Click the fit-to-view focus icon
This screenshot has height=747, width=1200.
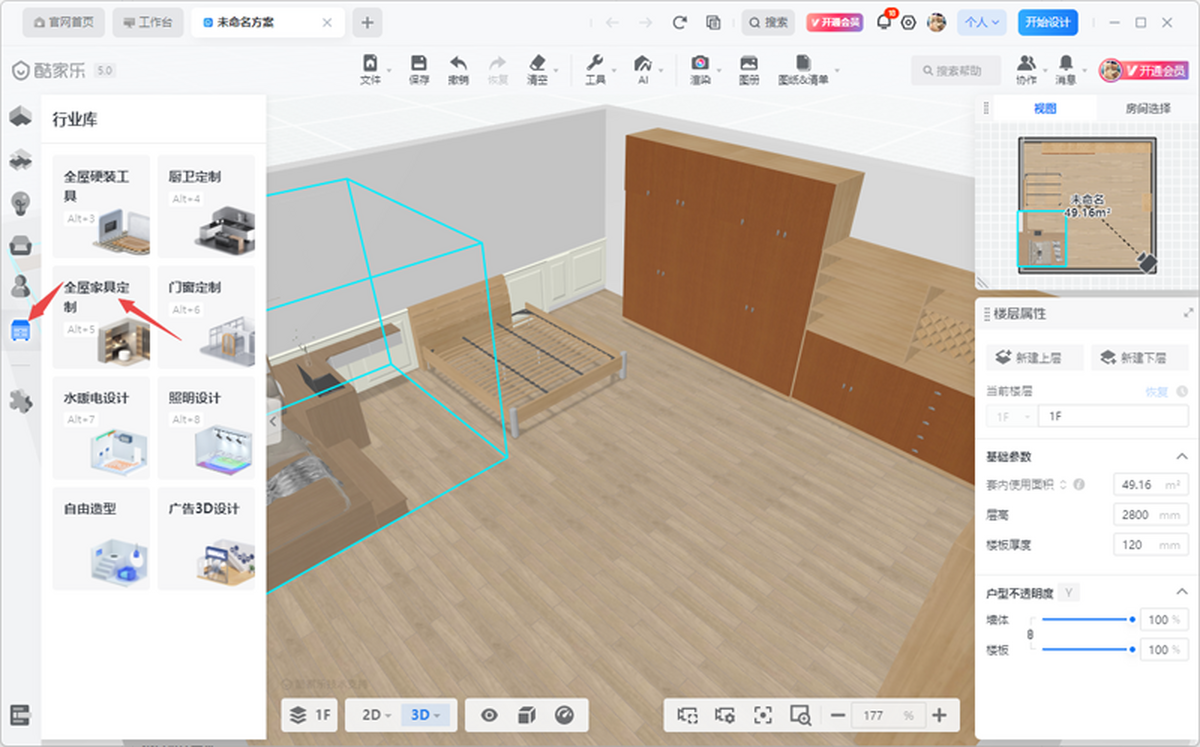pyautogui.click(x=763, y=715)
